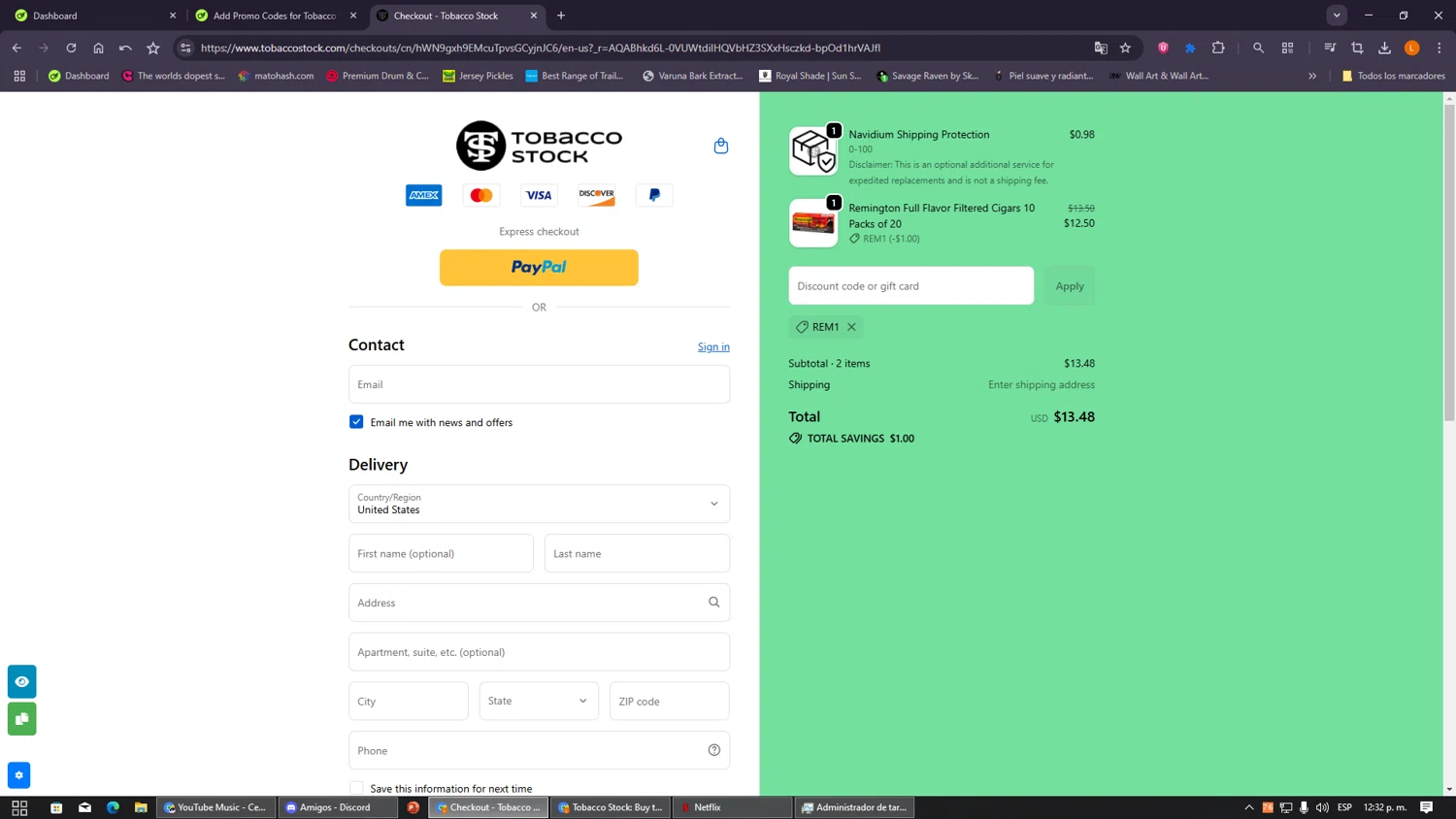Click the translate page icon in address bar
The image size is (1456, 819).
(1100, 48)
